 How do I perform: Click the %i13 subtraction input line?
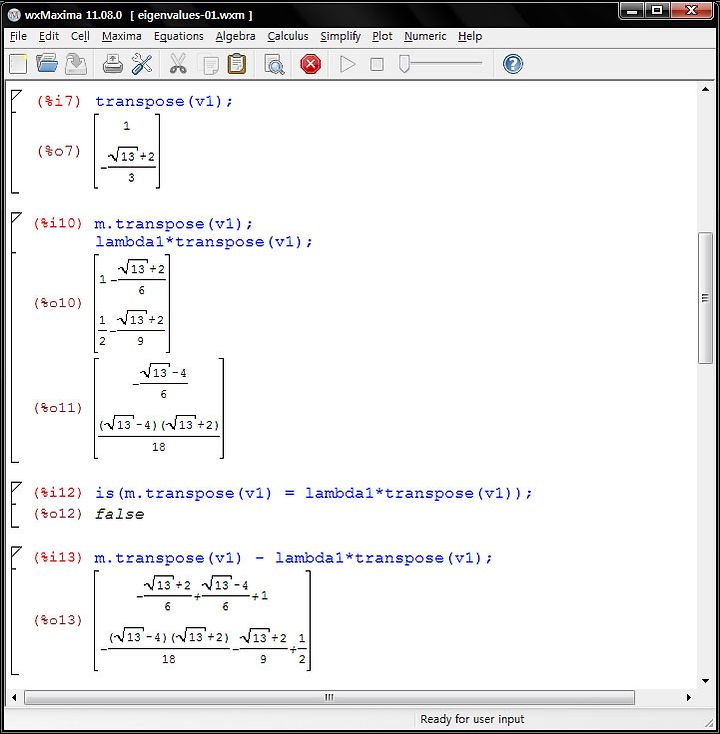click(293, 558)
